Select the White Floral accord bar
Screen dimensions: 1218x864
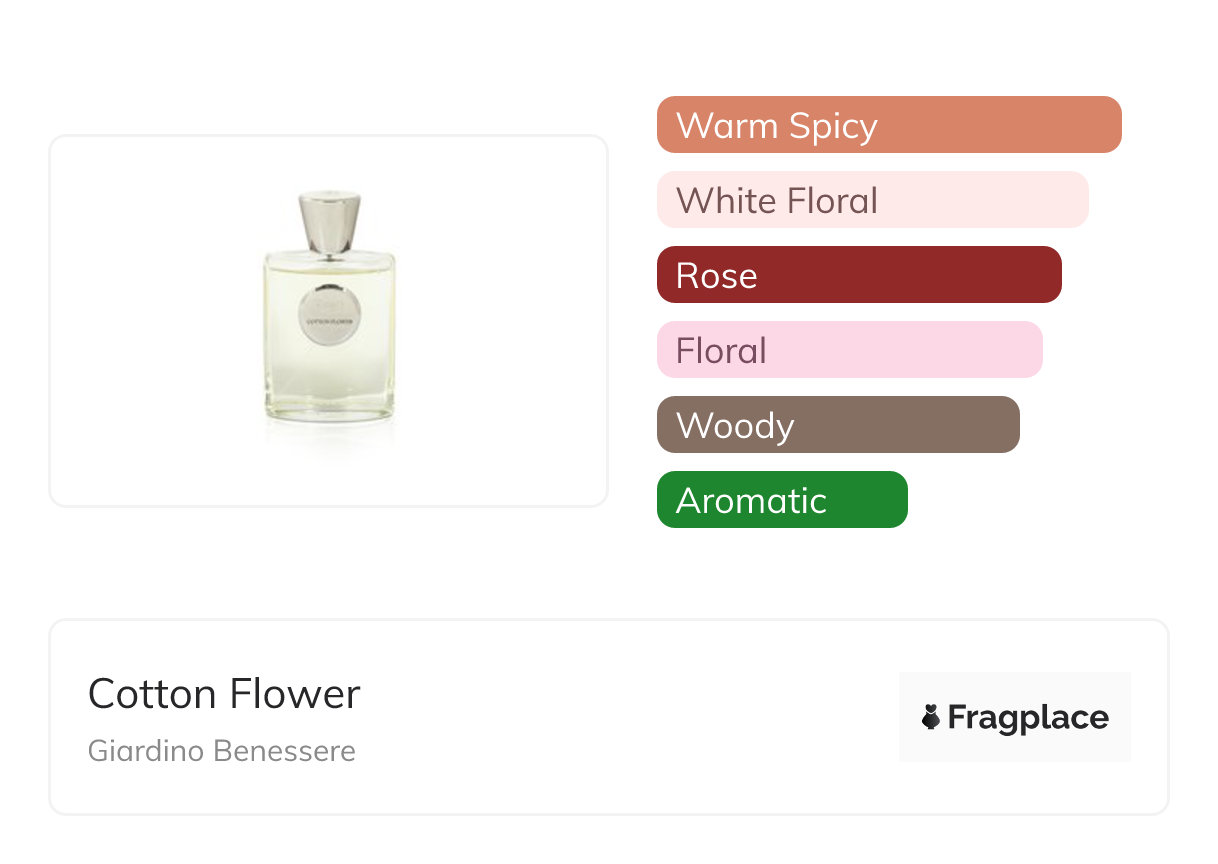coord(872,200)
